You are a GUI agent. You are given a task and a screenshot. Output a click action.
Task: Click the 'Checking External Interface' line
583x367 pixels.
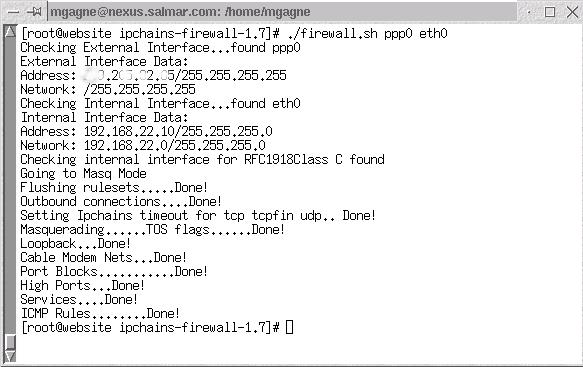click(160, 48)
